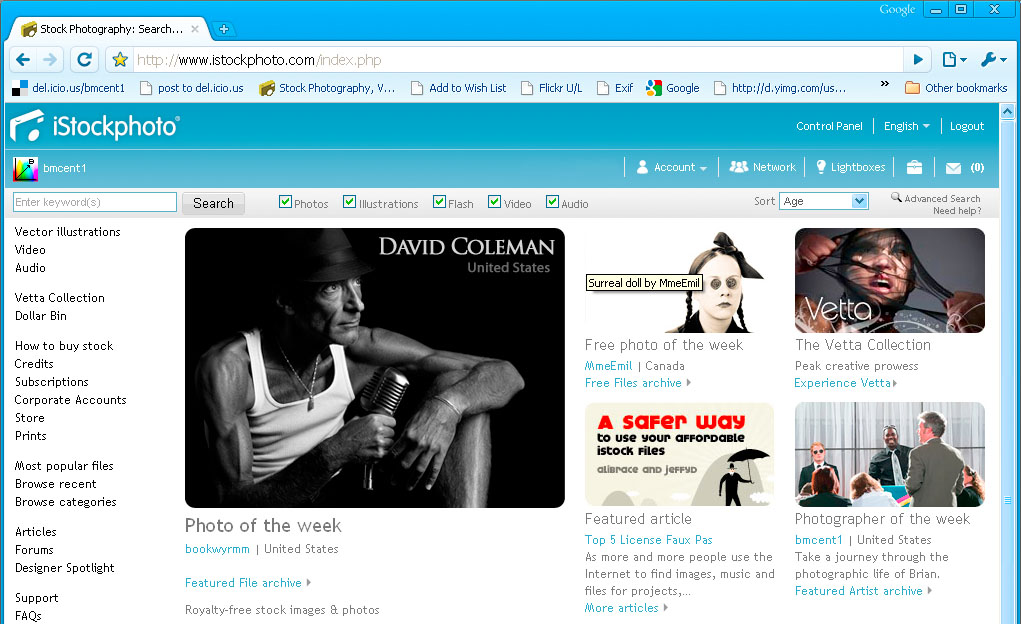Reload the page with the refresh icon
The height and width of the screenshot is (624, 1021).
84,60
